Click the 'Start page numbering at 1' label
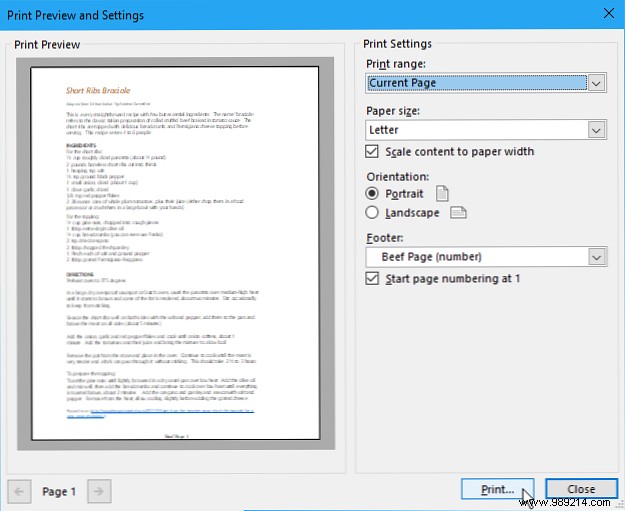625x511 pixels. (x=453, y=278)
